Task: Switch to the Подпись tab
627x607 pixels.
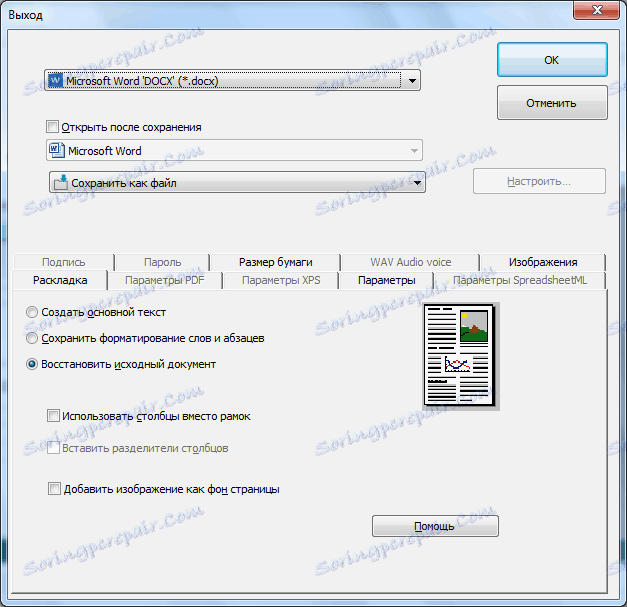Action: (x=64, y=262)
